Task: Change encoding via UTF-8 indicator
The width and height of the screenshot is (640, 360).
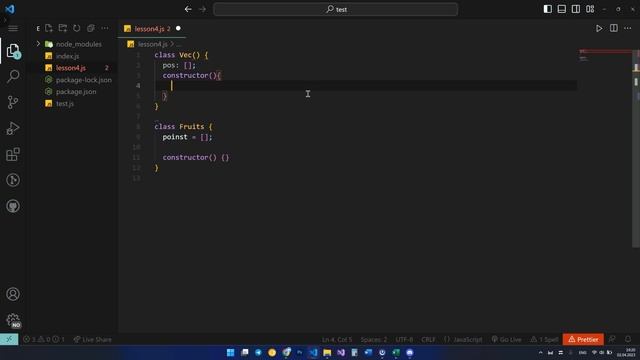Action: point(404,339)
